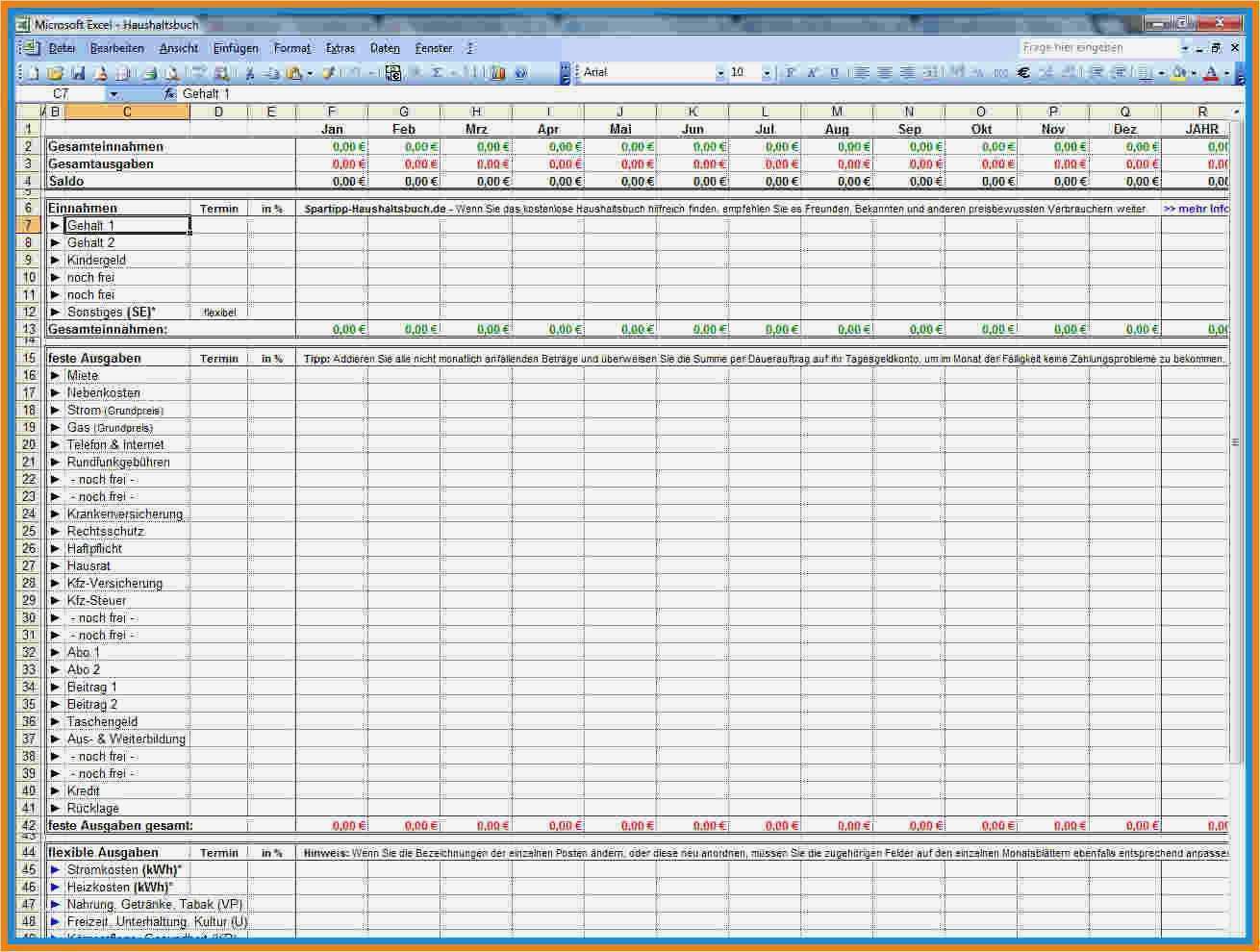Click the function fx icon by formula bar

pos(169,93)
